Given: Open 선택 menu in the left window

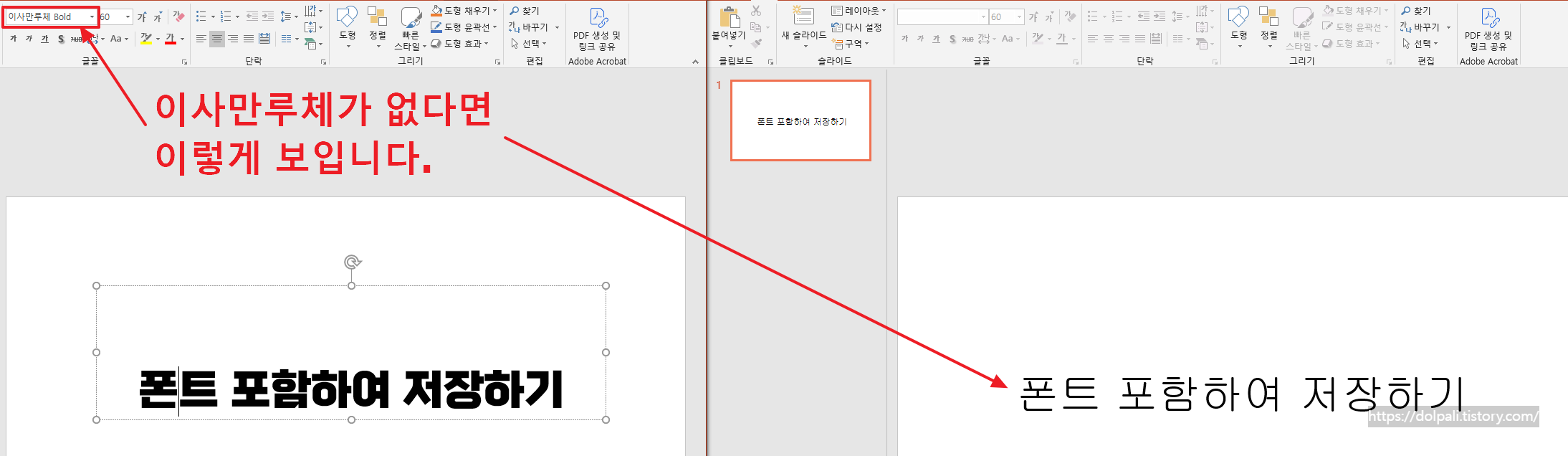Looking at the screenshot, I should click(x=529, y=44).
